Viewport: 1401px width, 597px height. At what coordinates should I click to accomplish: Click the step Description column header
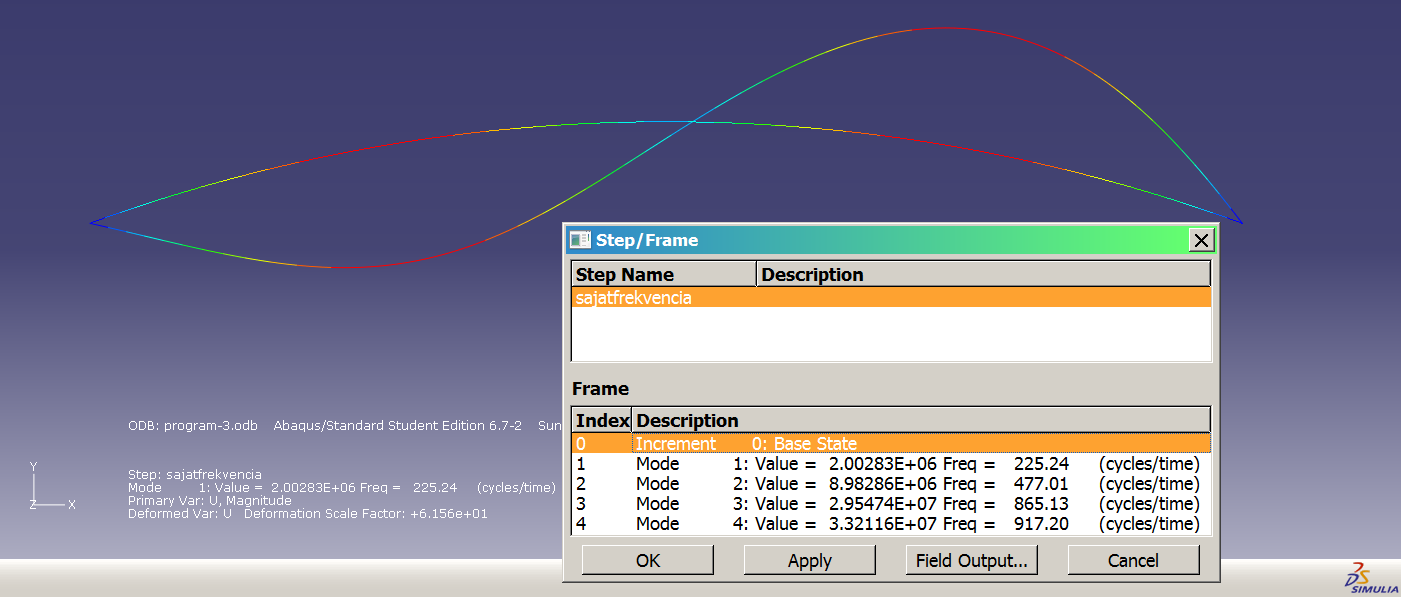[984, 274]
